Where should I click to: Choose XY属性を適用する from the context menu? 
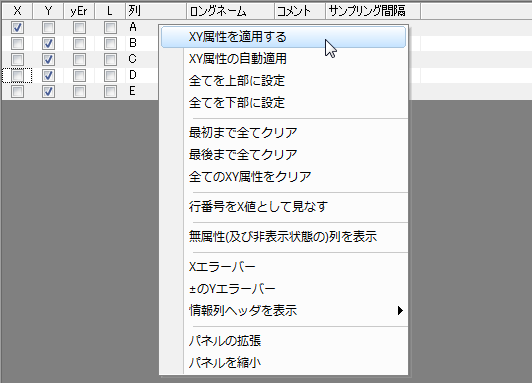pos(283,37)
